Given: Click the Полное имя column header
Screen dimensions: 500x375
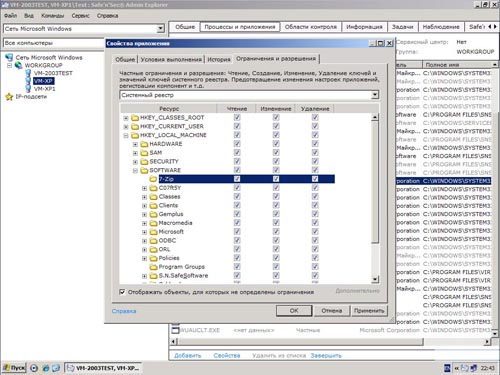Looking at the screenshot, I should point(457,65).
